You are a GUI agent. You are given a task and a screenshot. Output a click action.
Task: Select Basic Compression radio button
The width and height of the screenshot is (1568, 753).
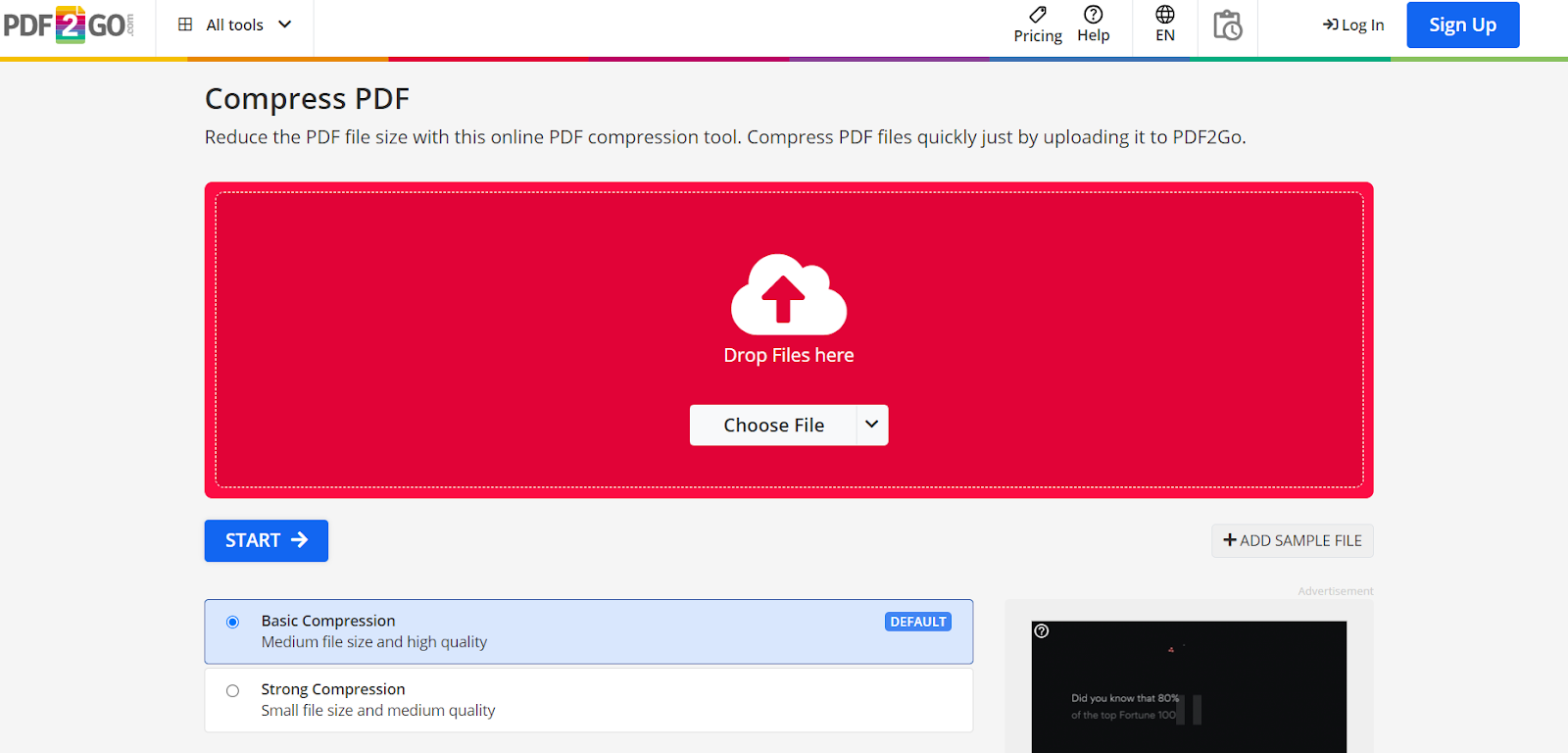point(232,622)
